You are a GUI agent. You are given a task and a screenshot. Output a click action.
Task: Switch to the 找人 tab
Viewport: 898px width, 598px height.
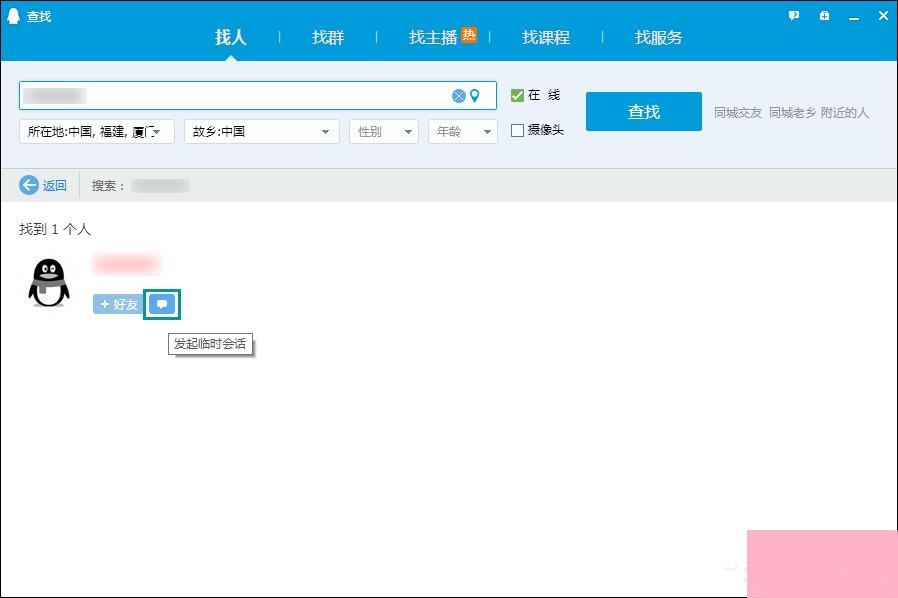point(231,37)
